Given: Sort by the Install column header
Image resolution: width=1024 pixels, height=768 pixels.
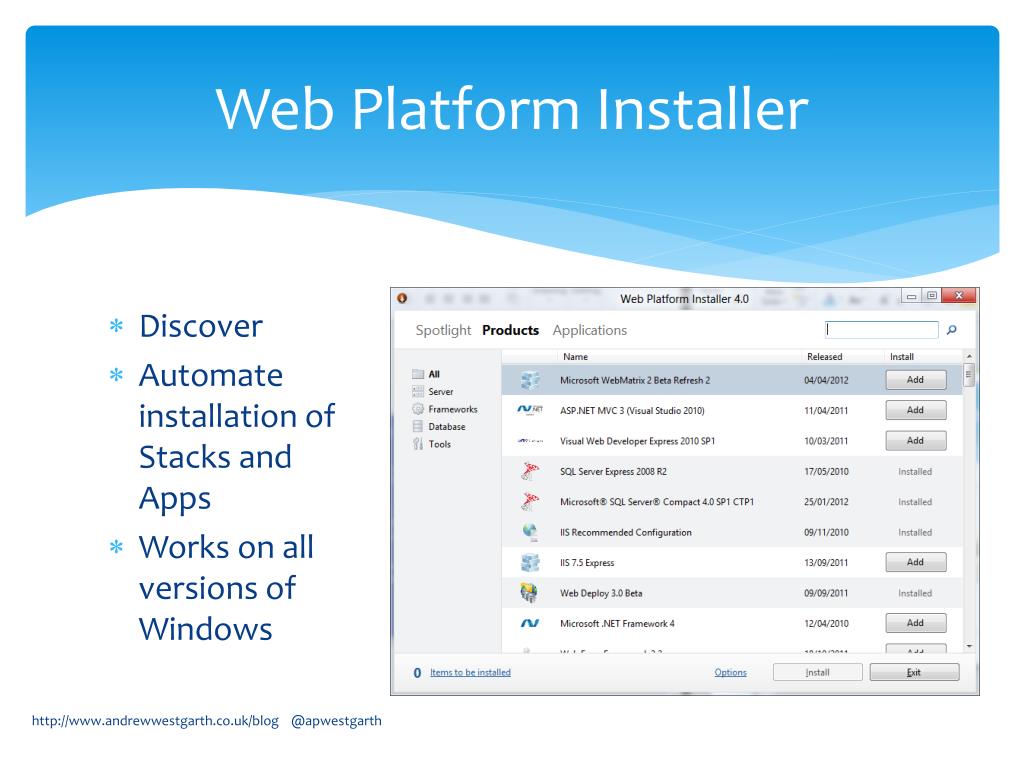Looking at the screenshot, I should click(902, 357).
